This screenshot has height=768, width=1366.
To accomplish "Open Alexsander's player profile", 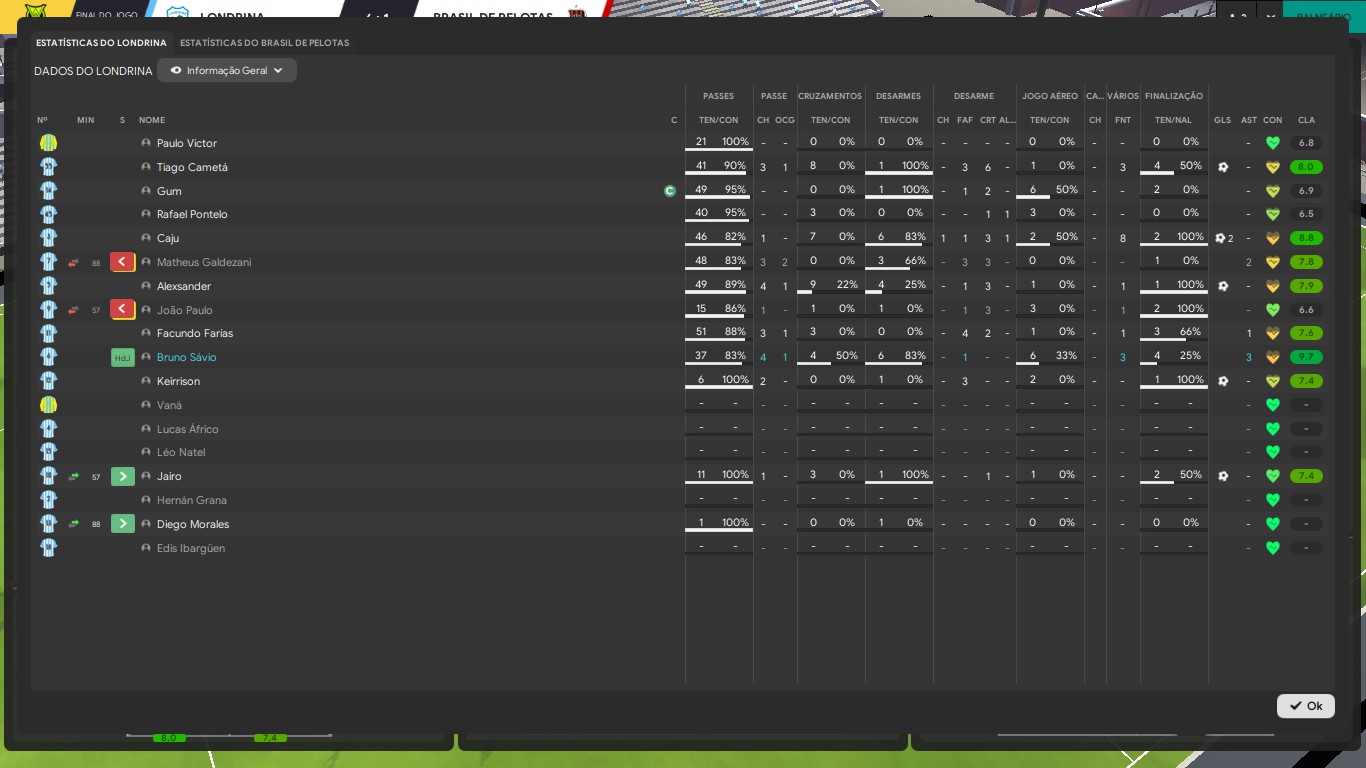I will (x=184, y=286).
